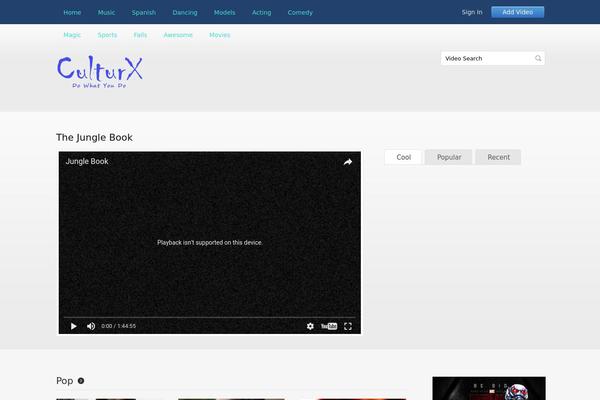
Task: Share the Jungle Book video arrow
Action: point(347,162)
